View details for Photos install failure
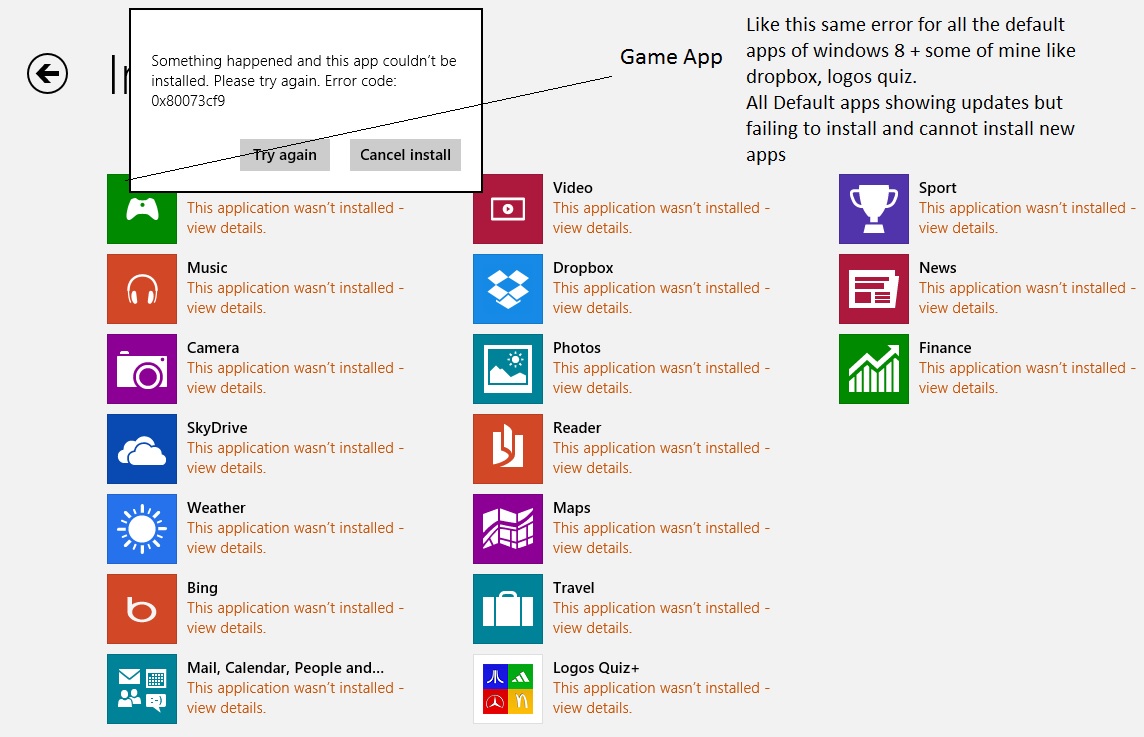 pos(661,378)
